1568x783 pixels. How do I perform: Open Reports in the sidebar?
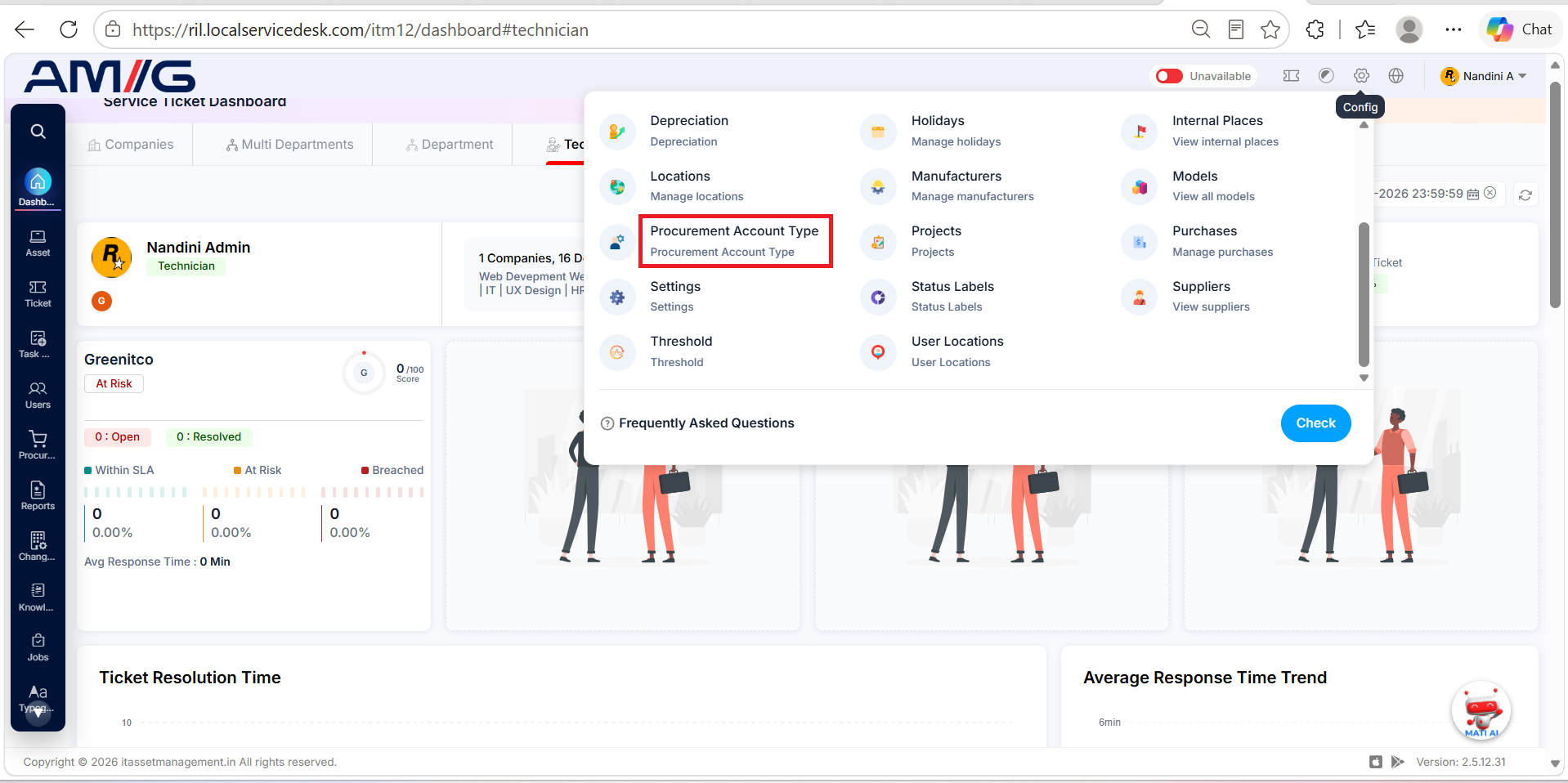38,497
